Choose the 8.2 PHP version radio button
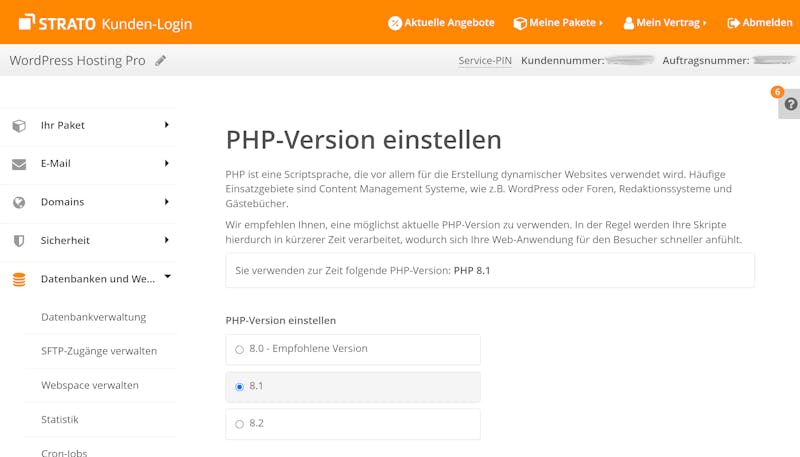The image size is (800, 457). coord(239,424)
